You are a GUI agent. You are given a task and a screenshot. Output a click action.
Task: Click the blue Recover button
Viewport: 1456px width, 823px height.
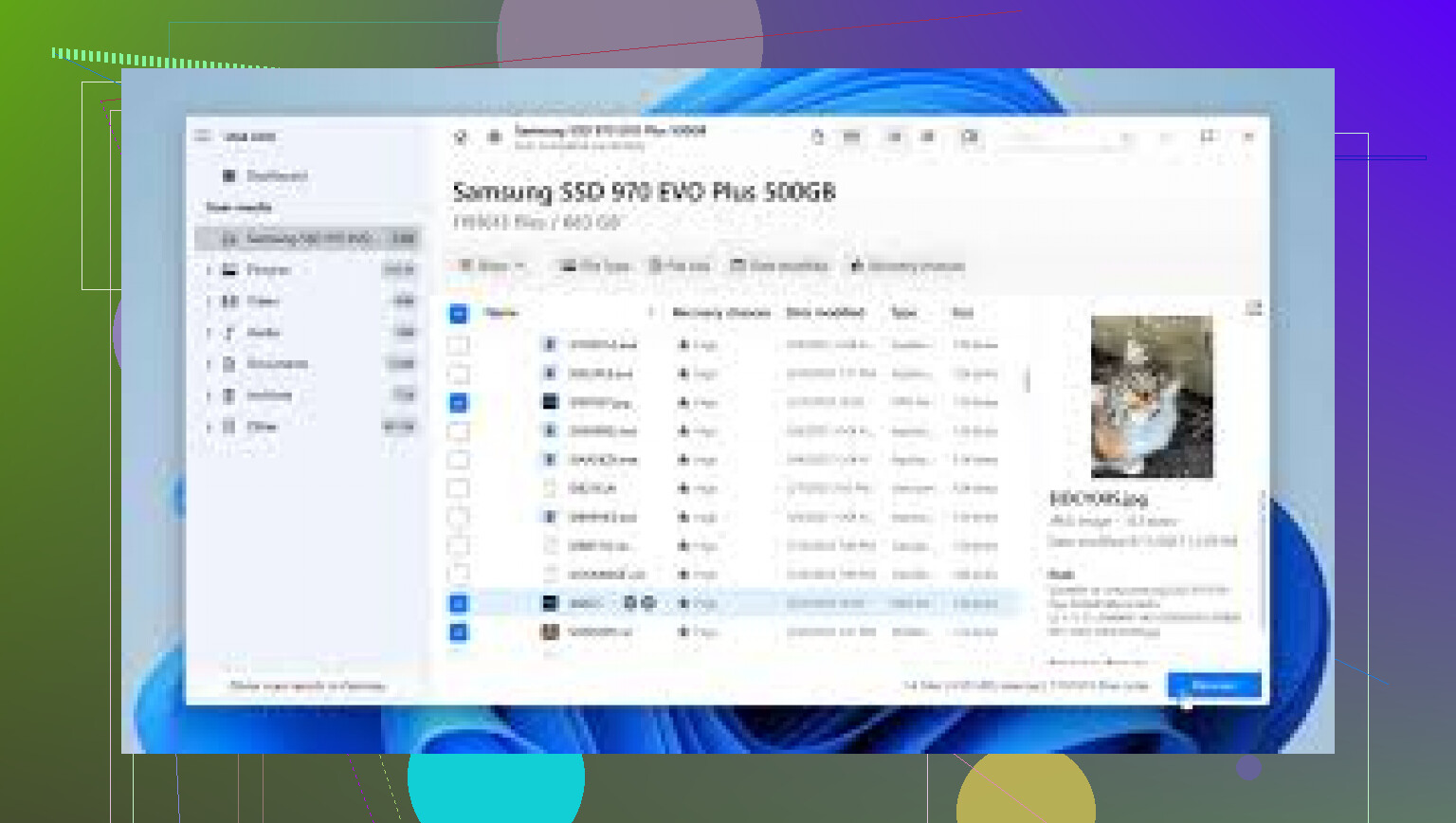(x=1213, y=686)
